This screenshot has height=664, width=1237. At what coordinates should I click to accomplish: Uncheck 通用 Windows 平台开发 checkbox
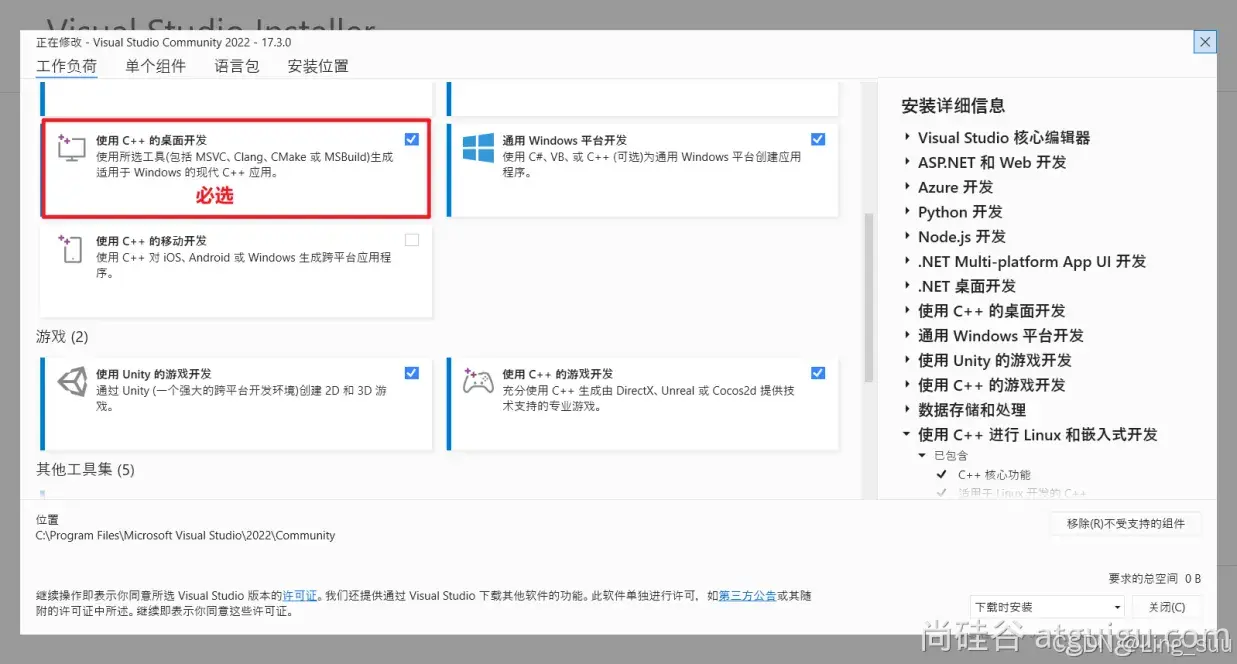818,139
